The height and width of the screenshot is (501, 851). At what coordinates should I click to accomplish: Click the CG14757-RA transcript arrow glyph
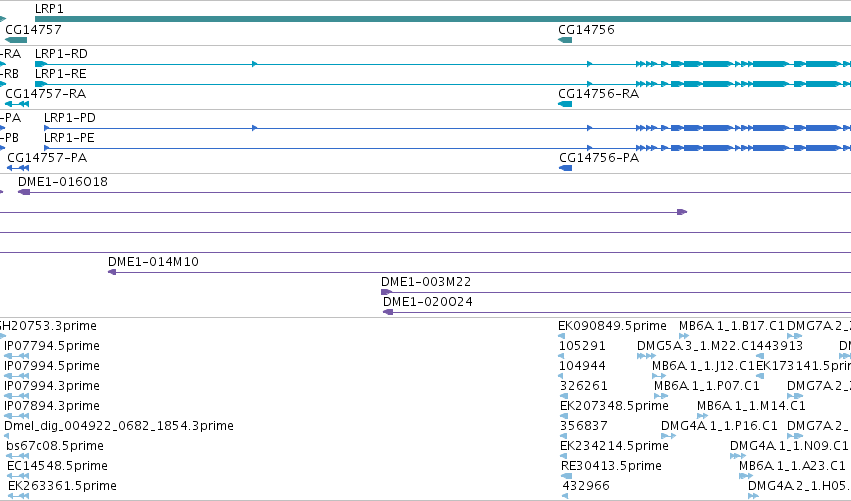click(17, 104)
